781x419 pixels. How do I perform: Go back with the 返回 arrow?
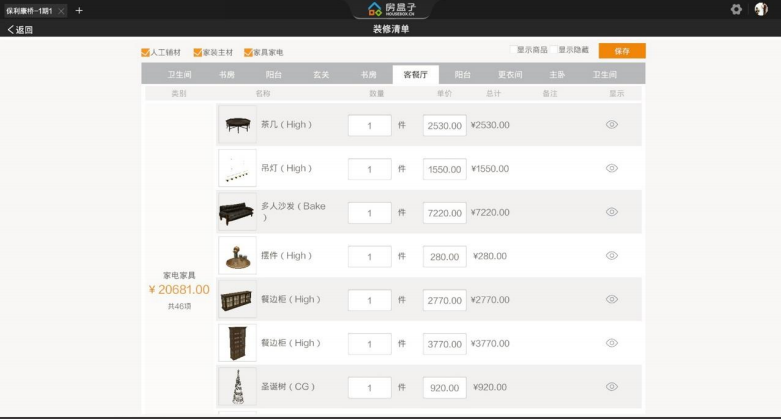(x=20, y=29)
